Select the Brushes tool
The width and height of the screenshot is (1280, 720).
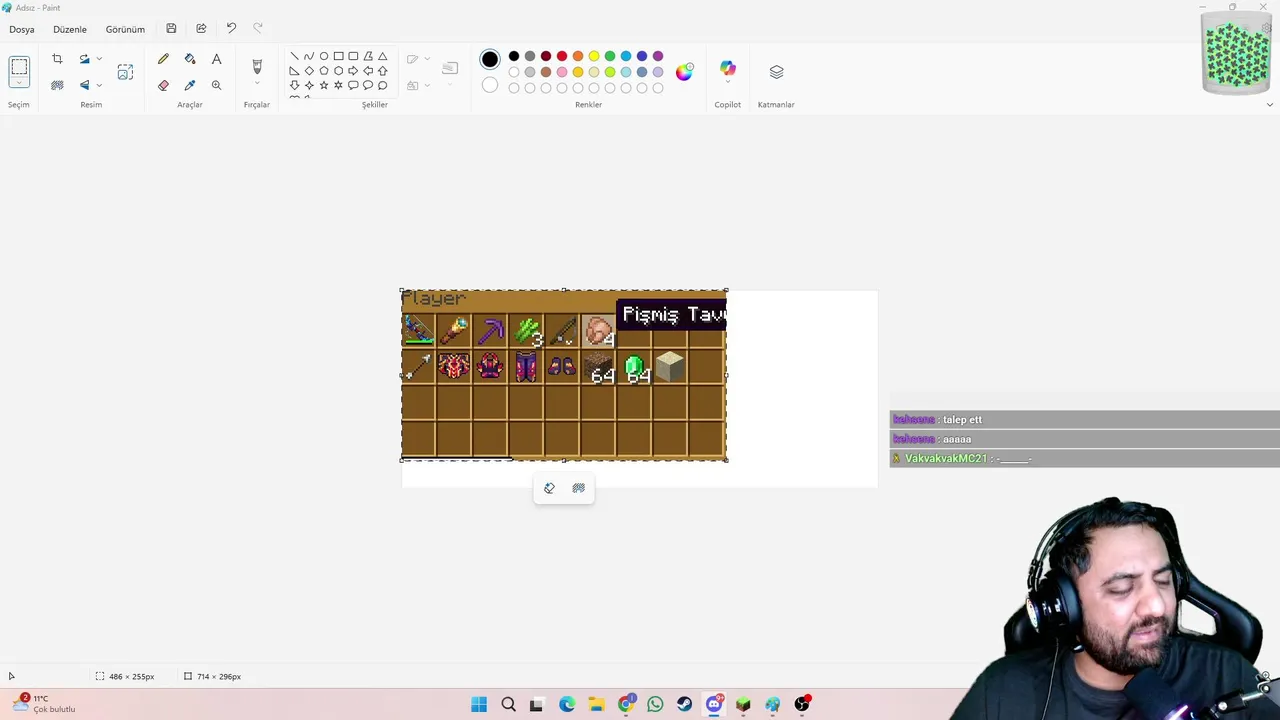[x=257, y=66]
